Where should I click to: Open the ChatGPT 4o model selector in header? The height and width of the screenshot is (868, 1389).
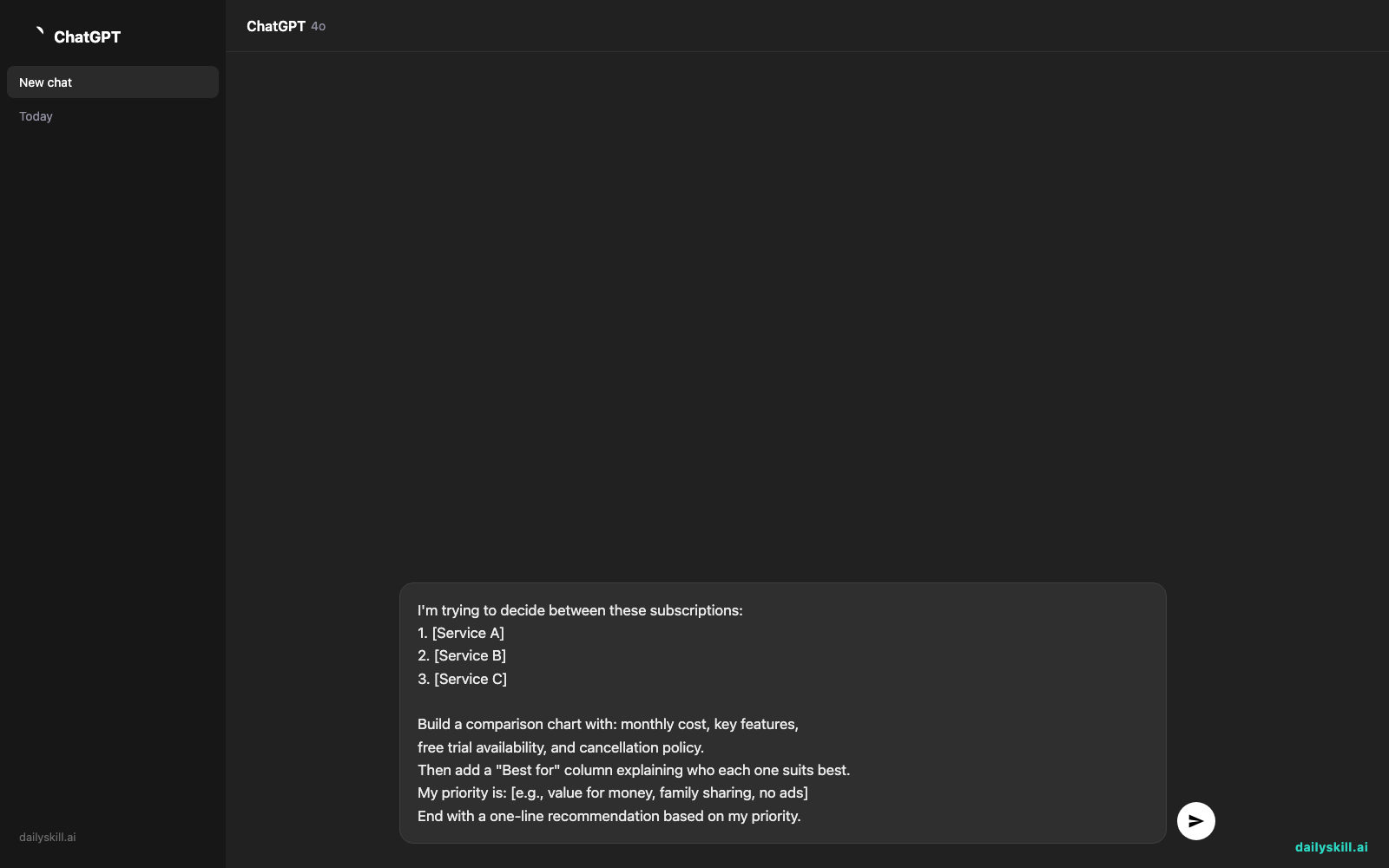pyautogui.click(x=286, y=26)
